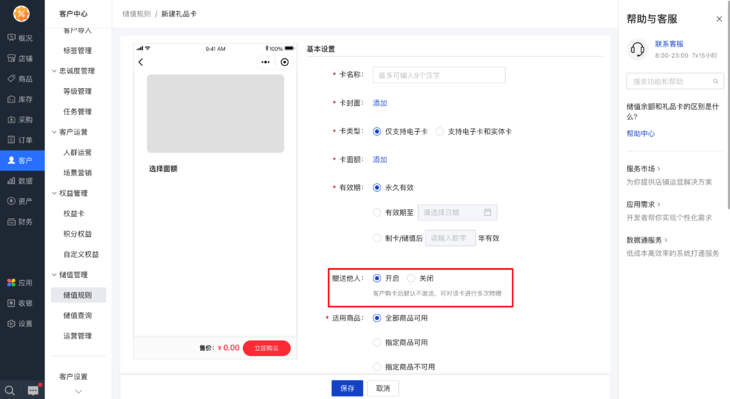Image resolution: width=730 pixels, height=399 pixels.
Task: Select the 客户 customer sidebar item
Action: pos(22,160)
